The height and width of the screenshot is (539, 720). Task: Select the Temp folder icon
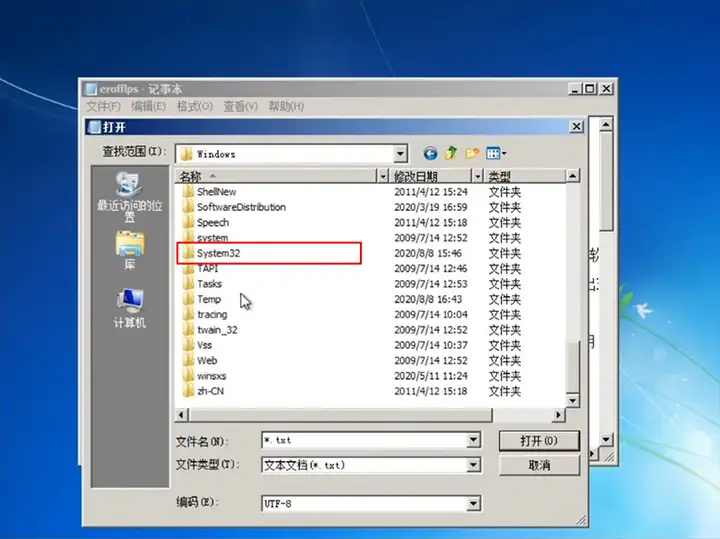click(188, 299)
